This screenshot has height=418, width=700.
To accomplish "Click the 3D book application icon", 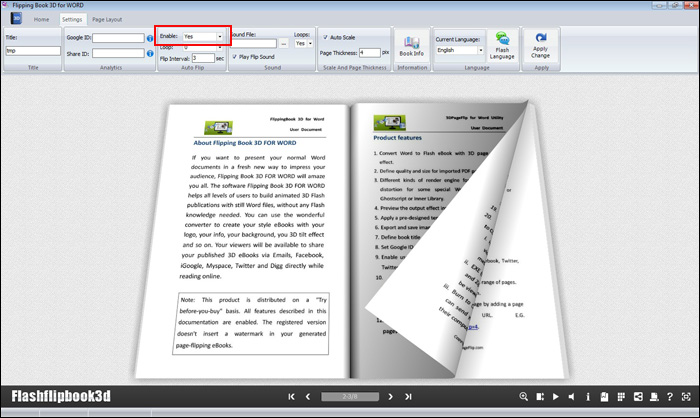I will coord(16,18).
